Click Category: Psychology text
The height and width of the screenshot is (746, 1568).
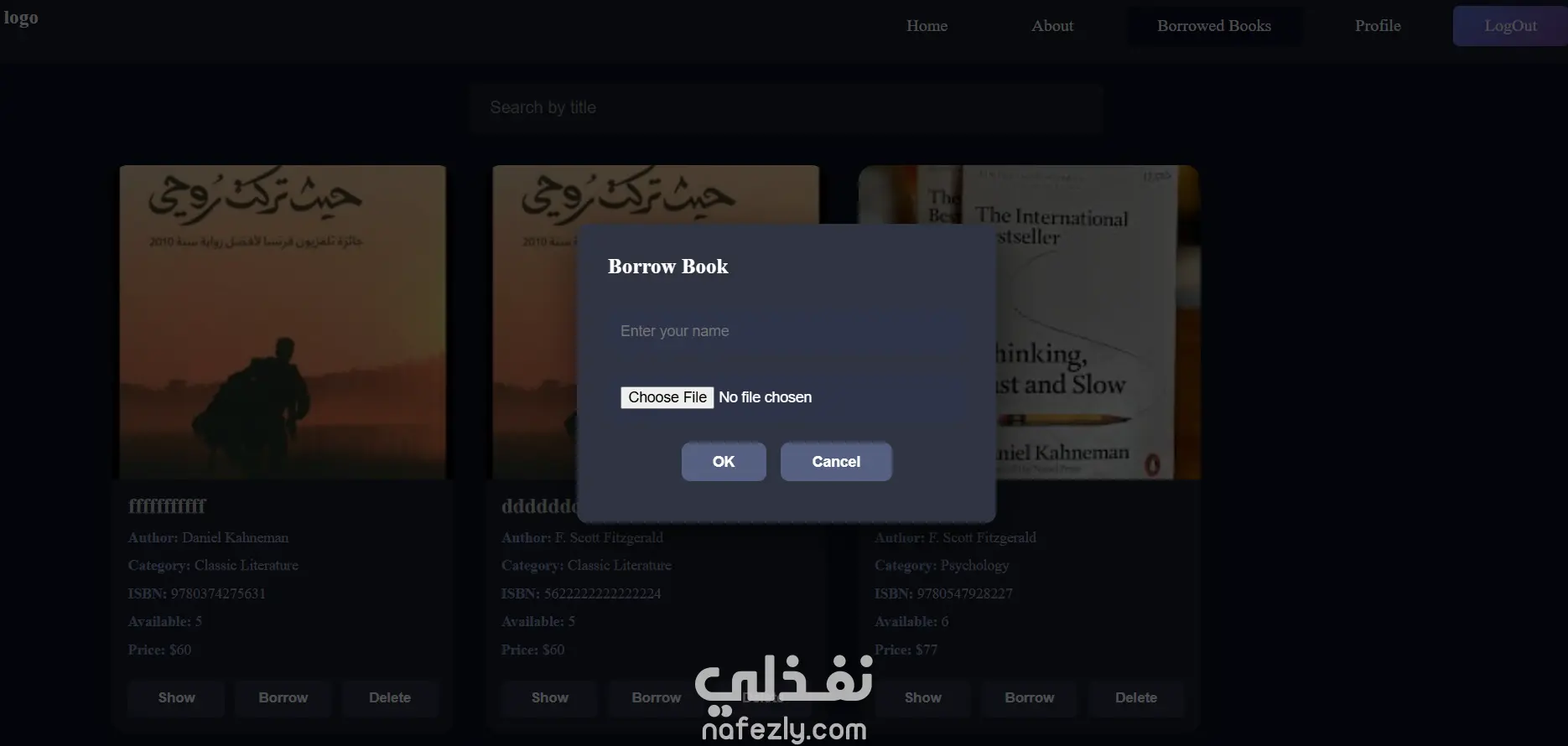click(x=942, y=566)
